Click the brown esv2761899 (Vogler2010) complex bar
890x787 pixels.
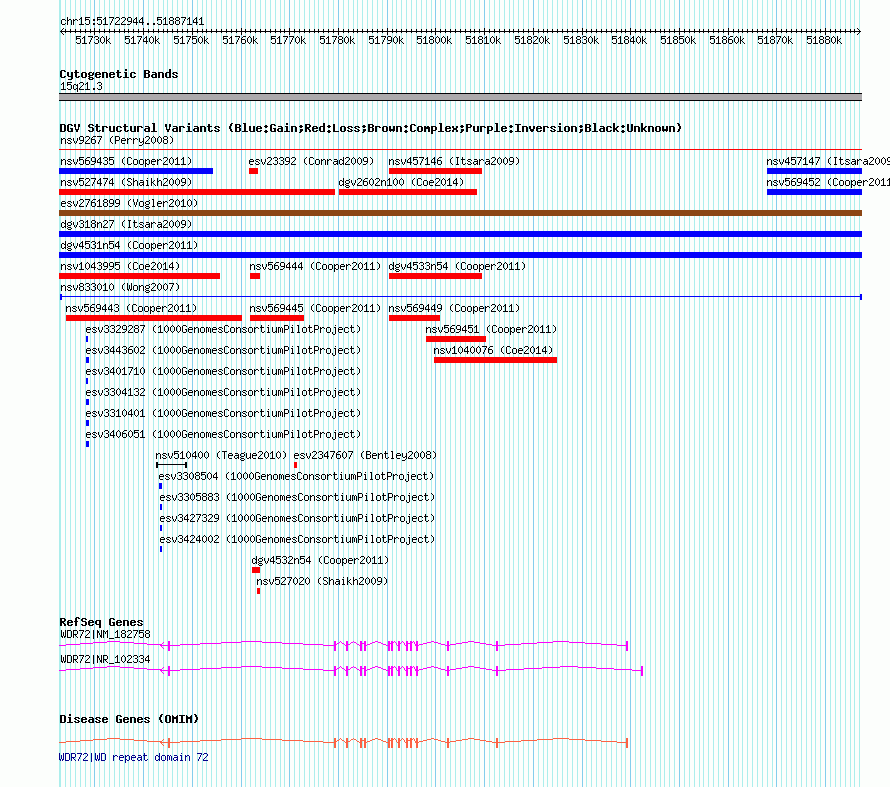(460, 213)
